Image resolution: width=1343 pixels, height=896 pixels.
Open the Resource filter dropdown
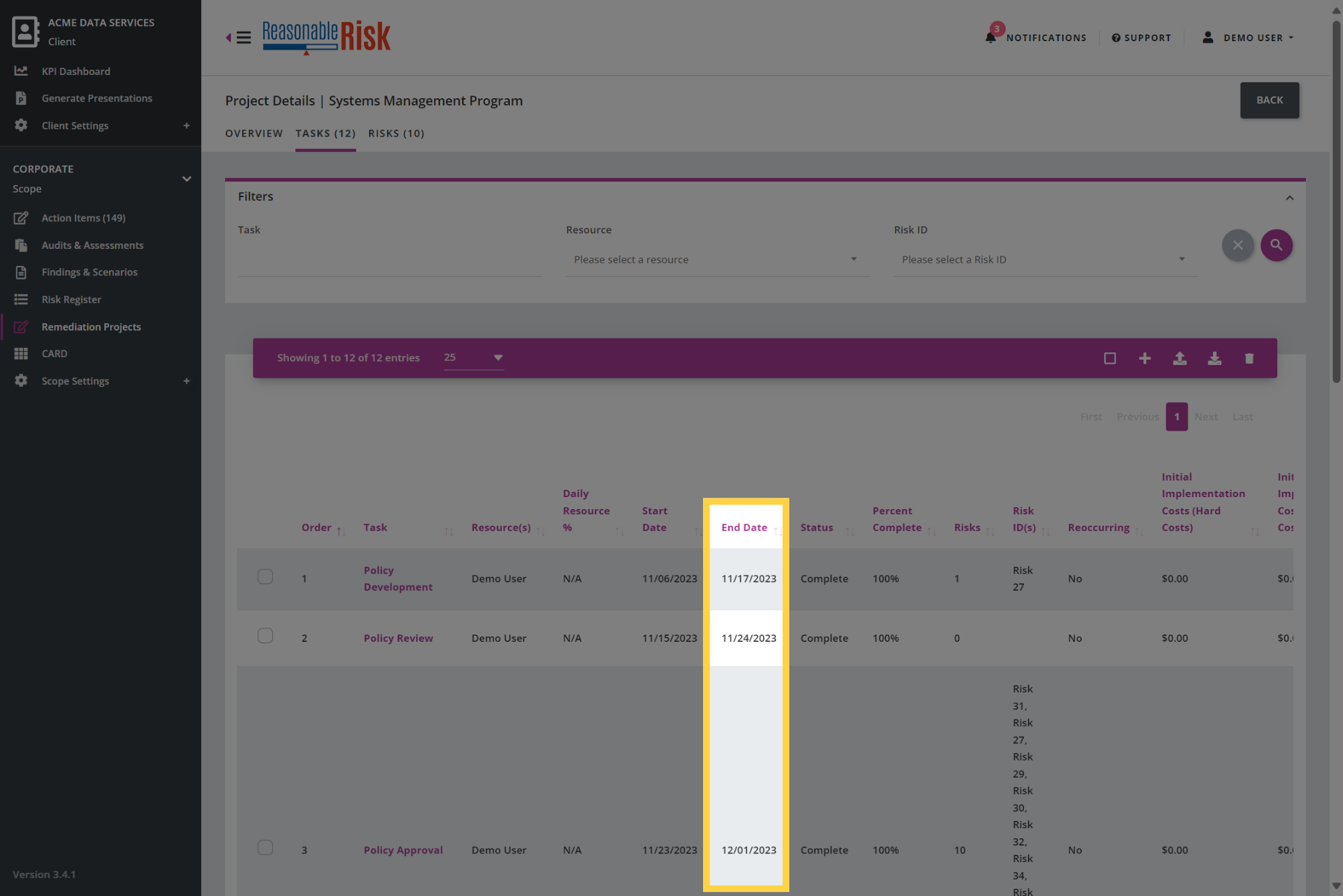717,260
